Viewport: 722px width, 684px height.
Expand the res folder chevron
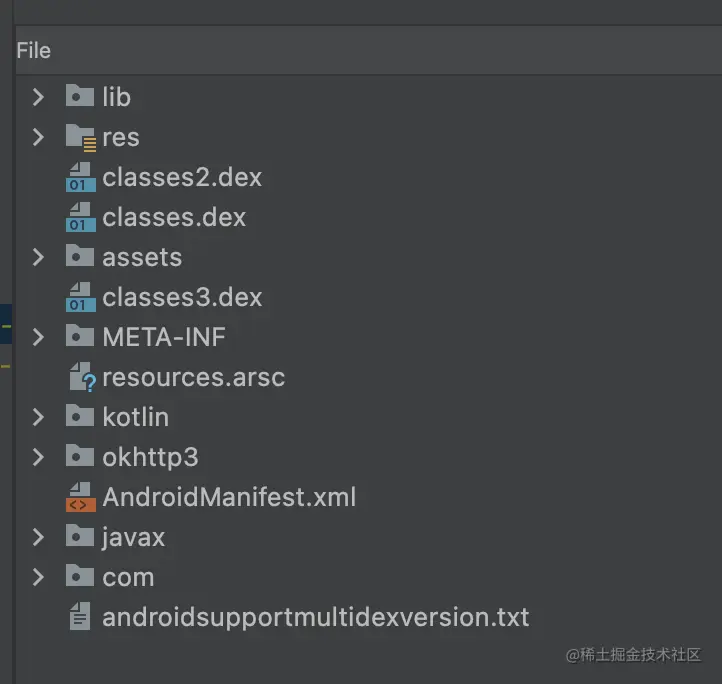pyautogui.click(x=38, y=137)
